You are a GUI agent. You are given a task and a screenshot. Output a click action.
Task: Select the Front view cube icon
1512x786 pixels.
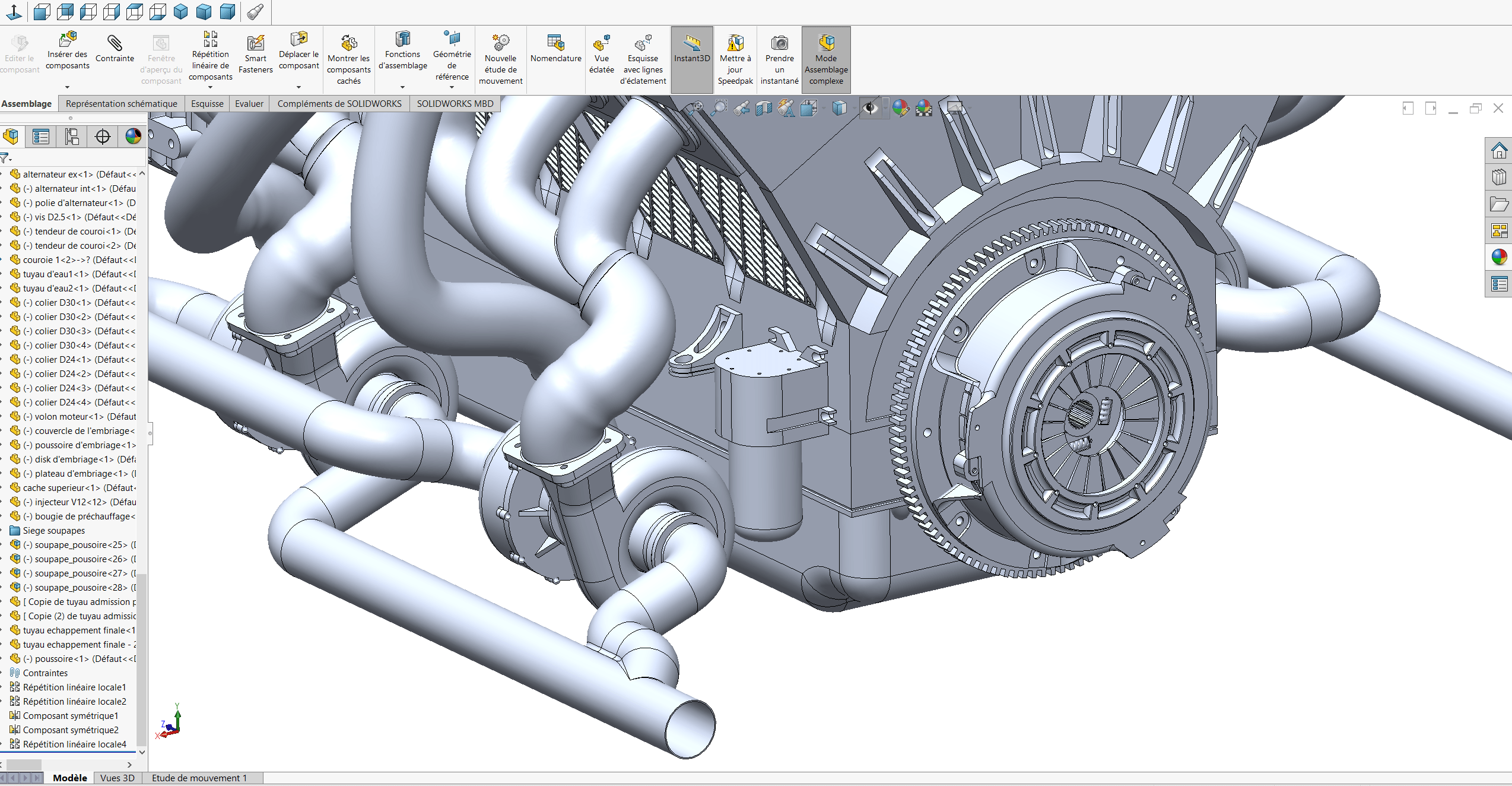(42, 11)
